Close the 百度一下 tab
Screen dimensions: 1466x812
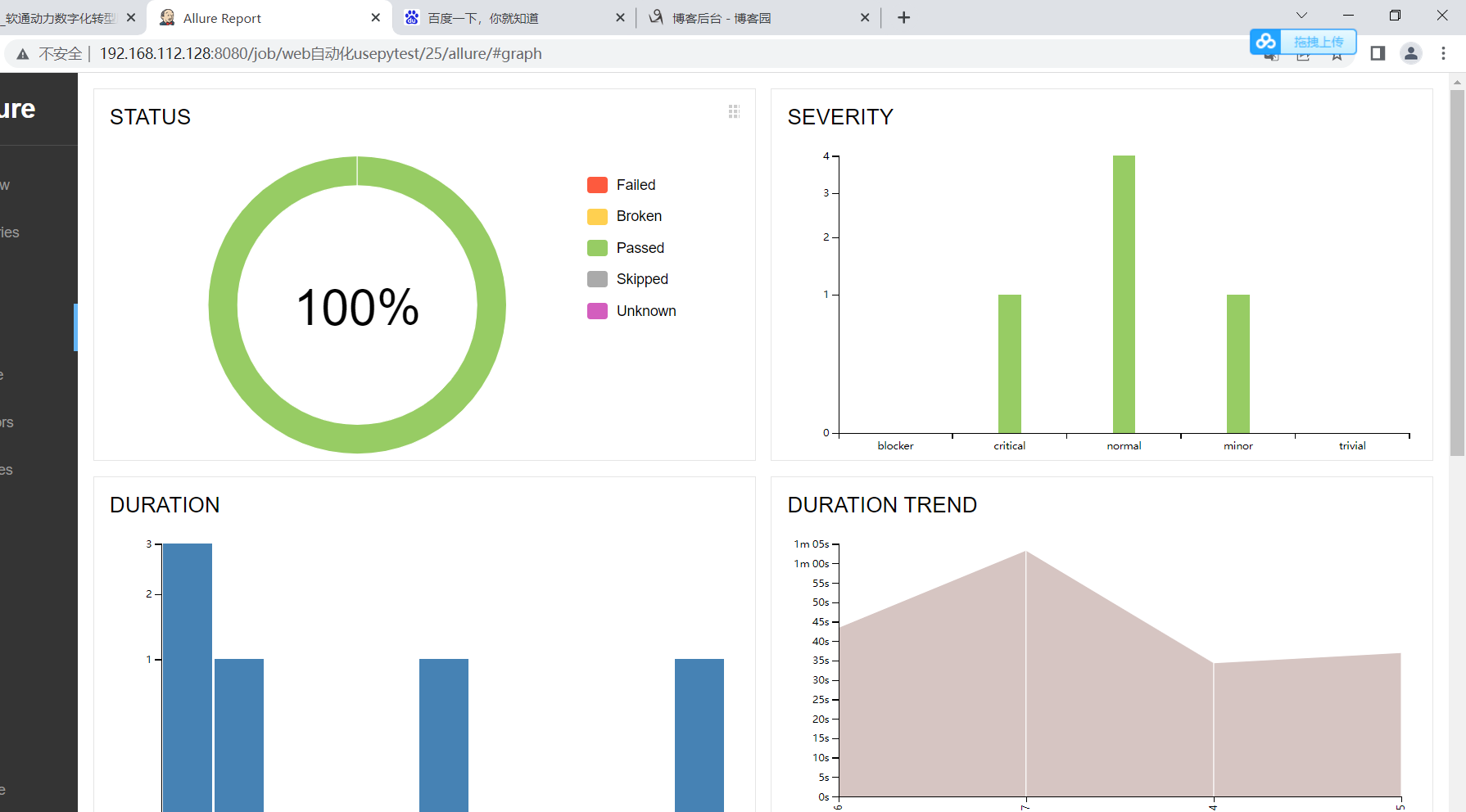click(x=620, y=17)
